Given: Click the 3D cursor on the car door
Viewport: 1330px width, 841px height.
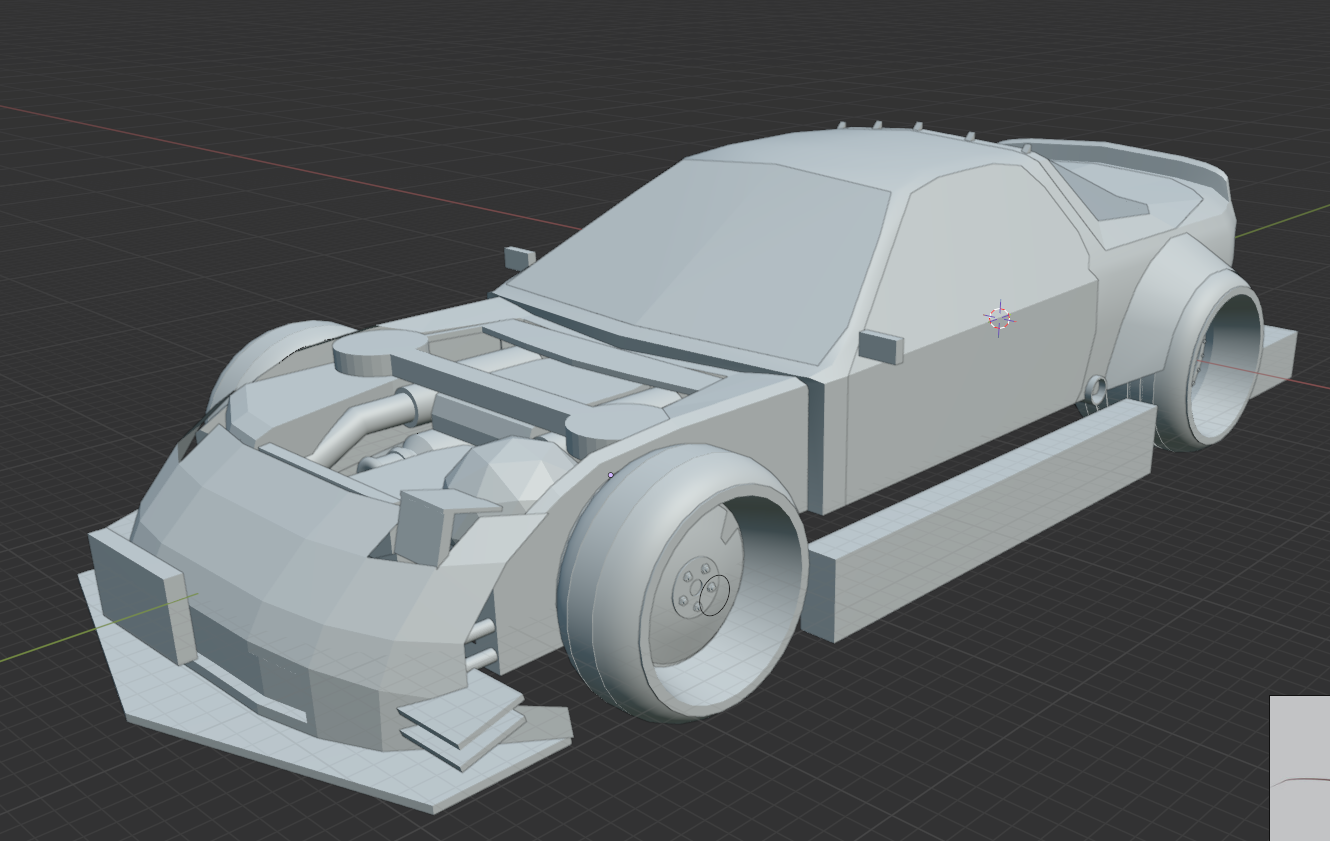Looking at the screenshot, I should [x=999, y=318].
